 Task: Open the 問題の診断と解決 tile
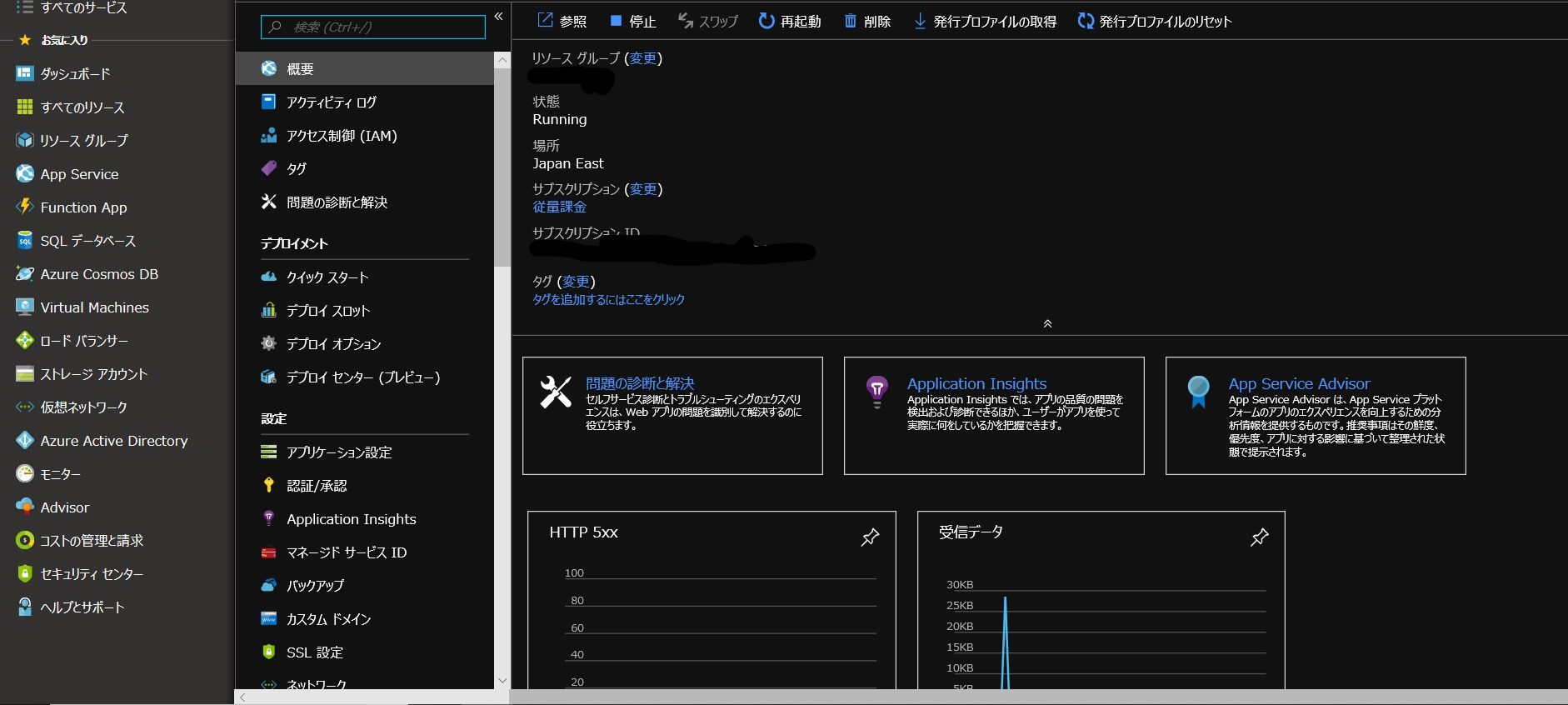[672, 416]
